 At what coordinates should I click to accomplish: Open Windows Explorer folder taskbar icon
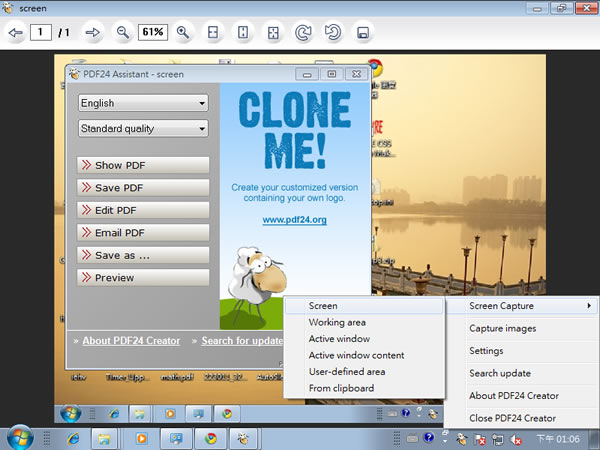point(104,439)
